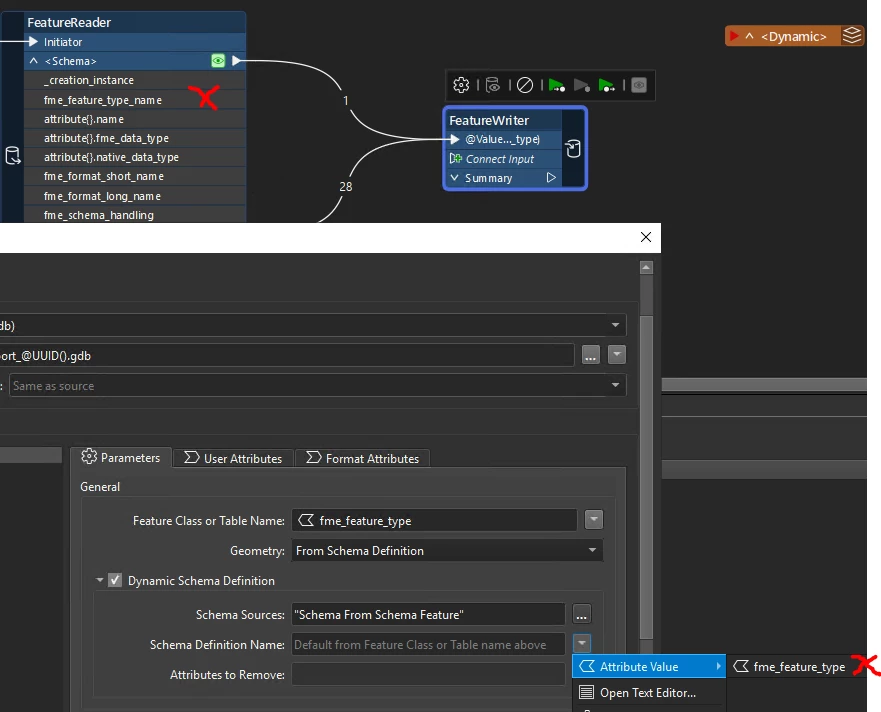Image resolution: width=881 pixels, height=712 pixels.
Task: Open the Geometry dropdown showing From Schema Definition
Action: [x=447, y=551]
